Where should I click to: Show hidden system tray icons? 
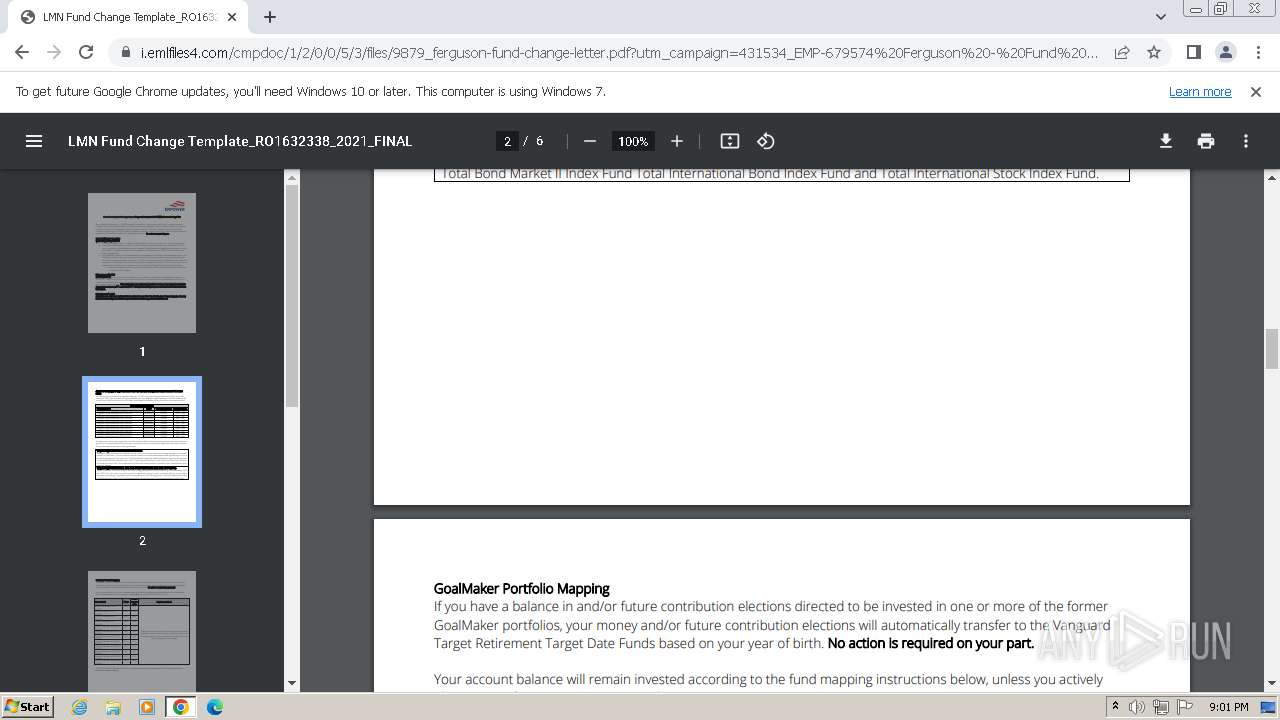1115,707
